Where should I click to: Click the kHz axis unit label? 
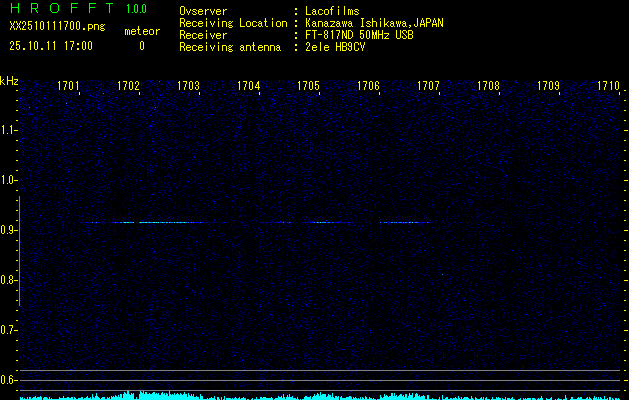click(9, 80)
